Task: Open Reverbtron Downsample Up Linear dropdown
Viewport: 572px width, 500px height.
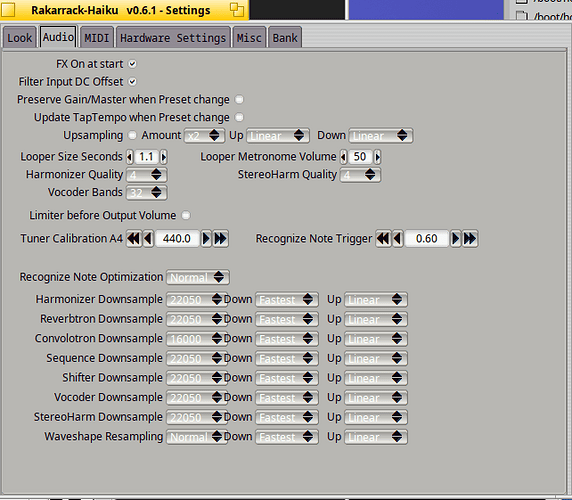Action: click(x=376, y=319)
